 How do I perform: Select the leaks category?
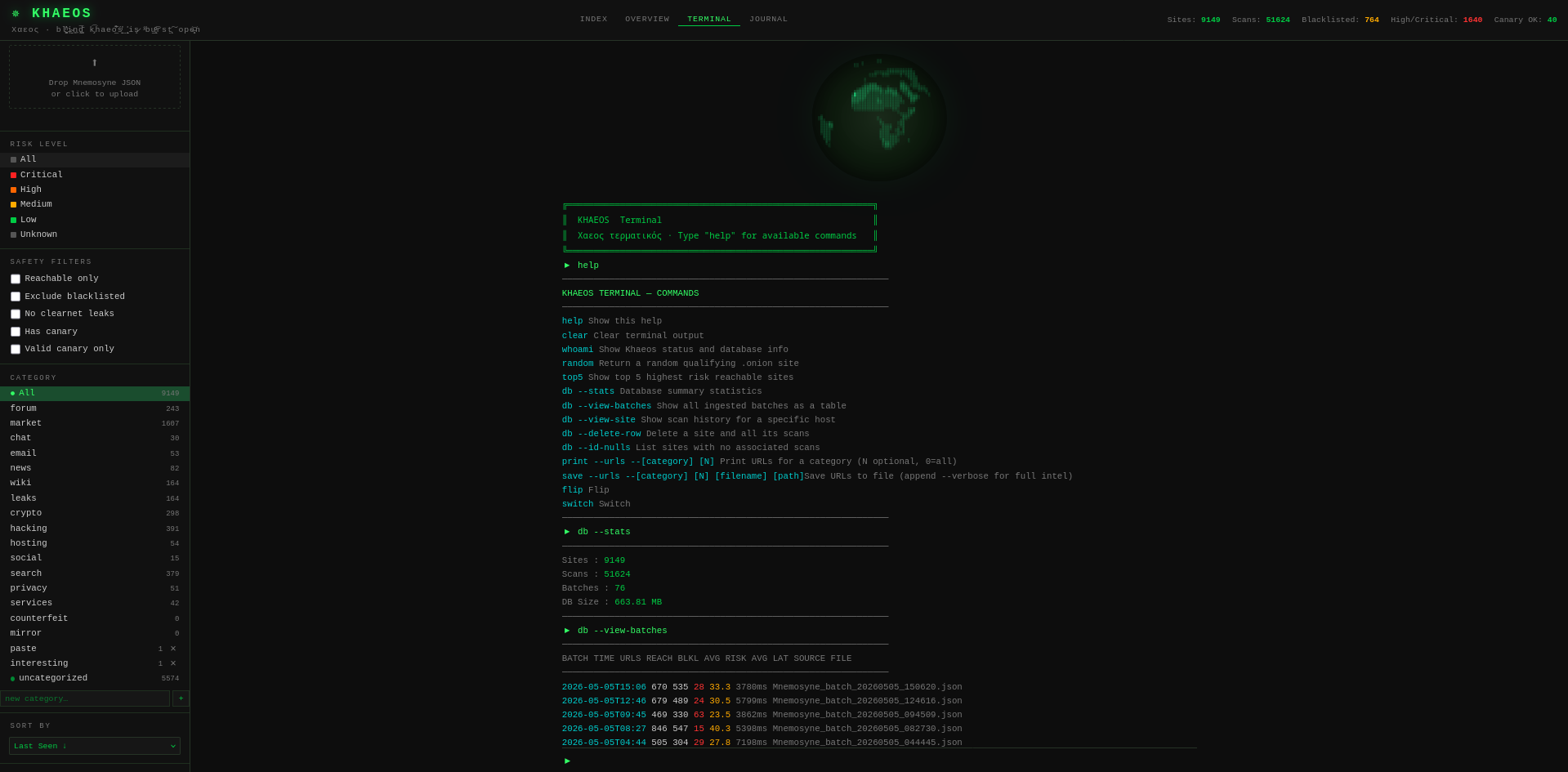(x=95, y=498)
